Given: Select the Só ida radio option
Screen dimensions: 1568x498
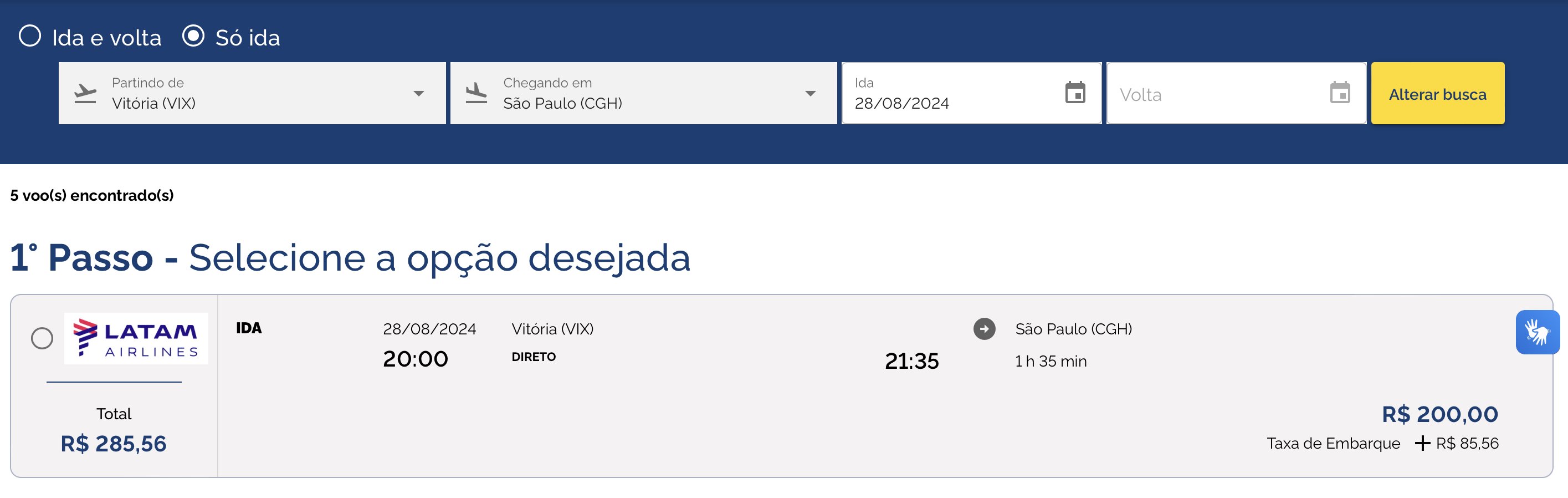Looking at the screenshot, I should click(193, 36).
